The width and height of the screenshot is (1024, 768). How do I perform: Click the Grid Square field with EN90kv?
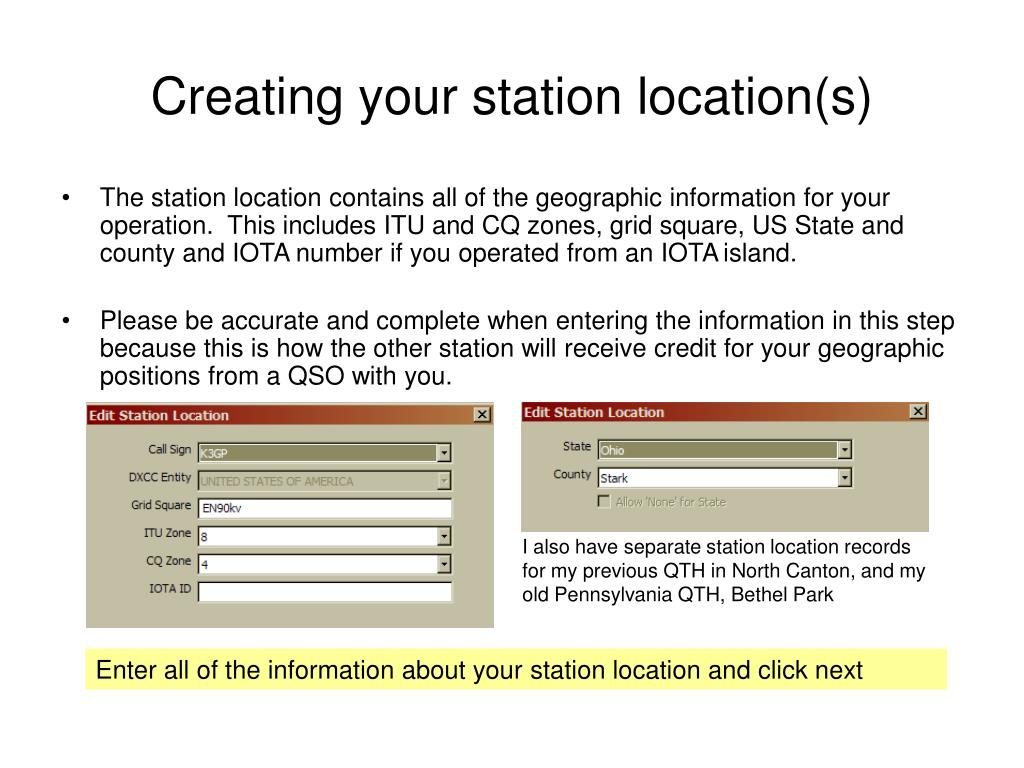[325, 508]
